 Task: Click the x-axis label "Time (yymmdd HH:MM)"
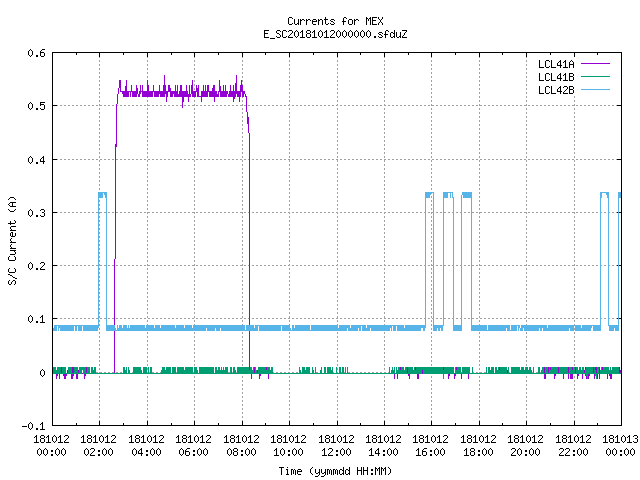(335, 471)
